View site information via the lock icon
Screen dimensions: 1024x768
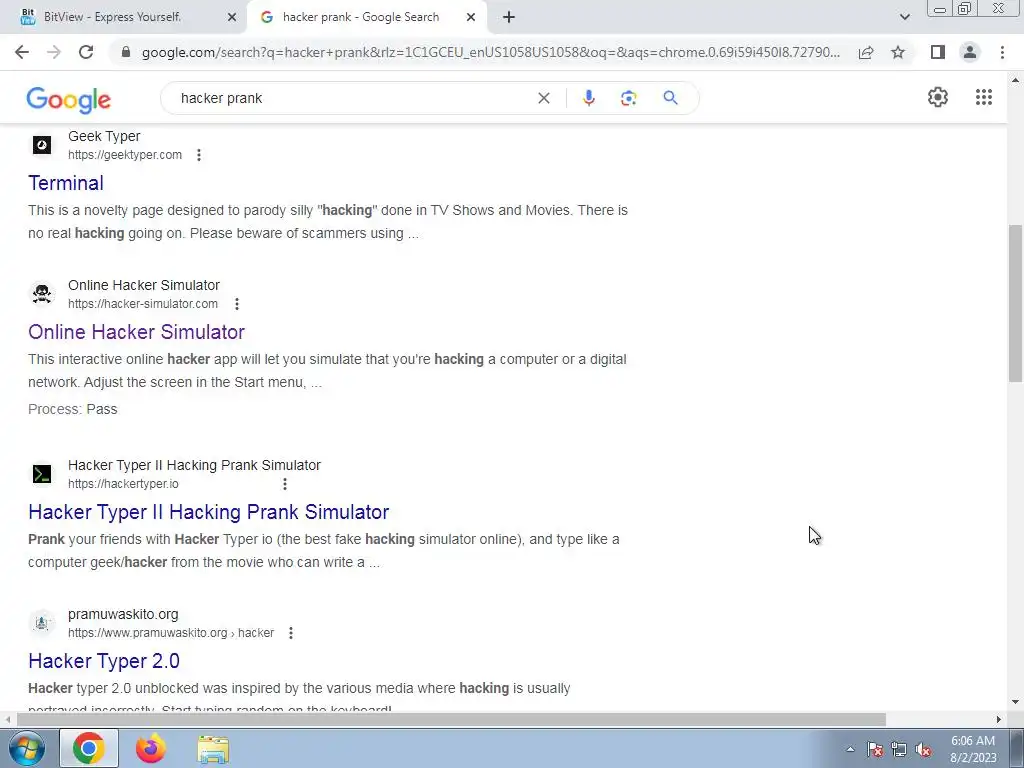(x=126, y=52)
